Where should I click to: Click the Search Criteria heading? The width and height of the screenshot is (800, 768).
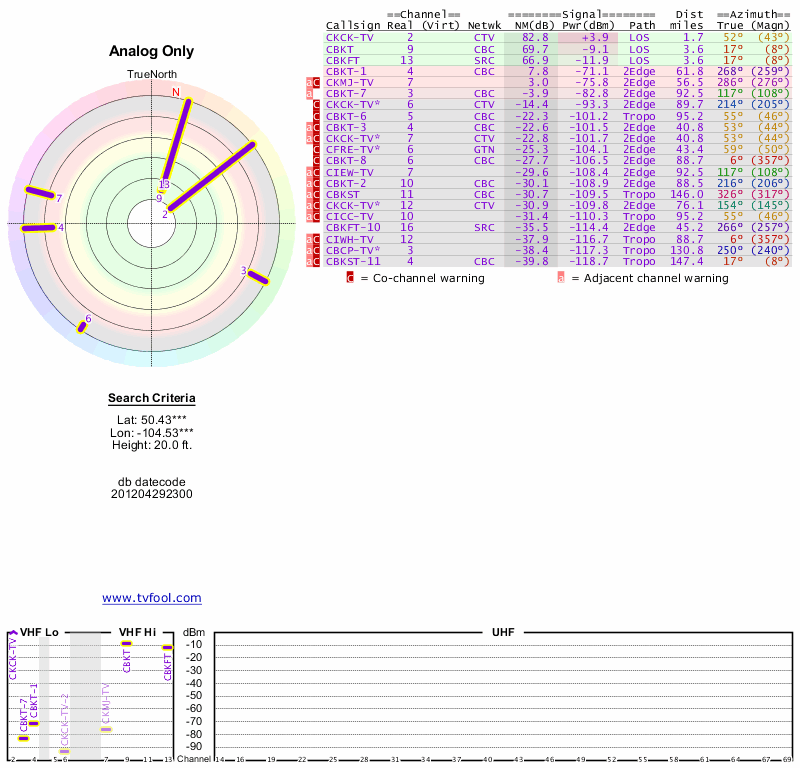151,398
